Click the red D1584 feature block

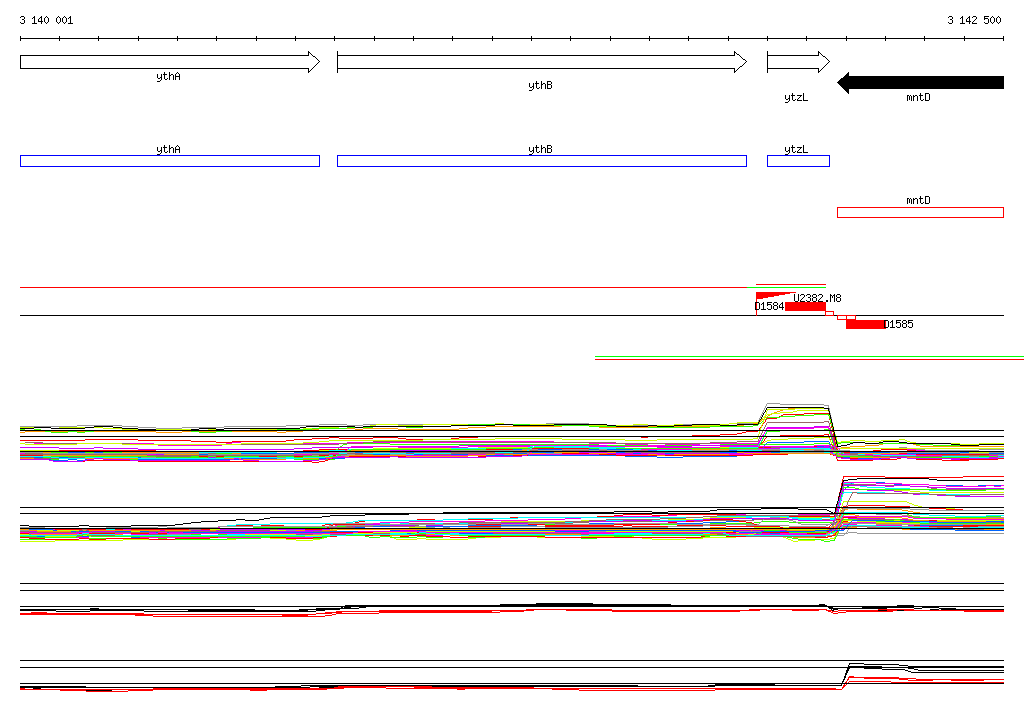pyautogui.click(x=805, y=306)
